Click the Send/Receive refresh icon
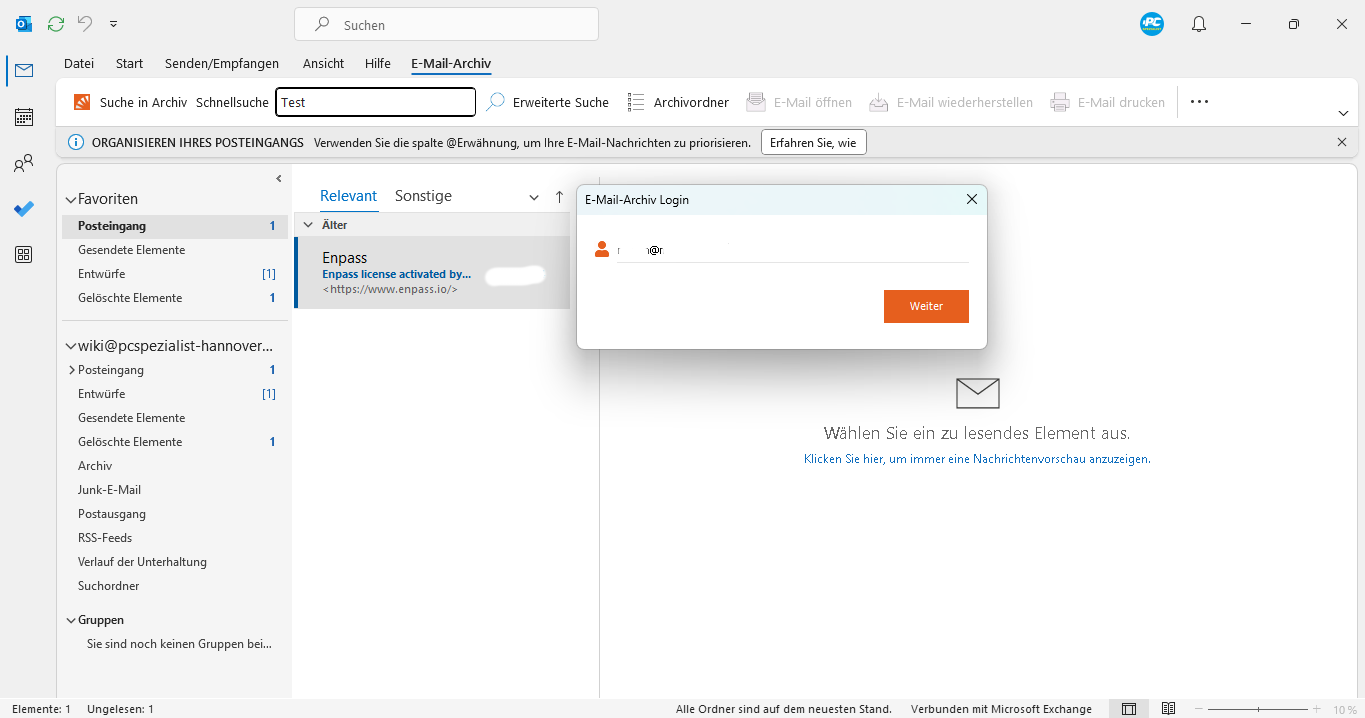The width and height of the screenshot is (1365, 718). click(x=55, y=23)
